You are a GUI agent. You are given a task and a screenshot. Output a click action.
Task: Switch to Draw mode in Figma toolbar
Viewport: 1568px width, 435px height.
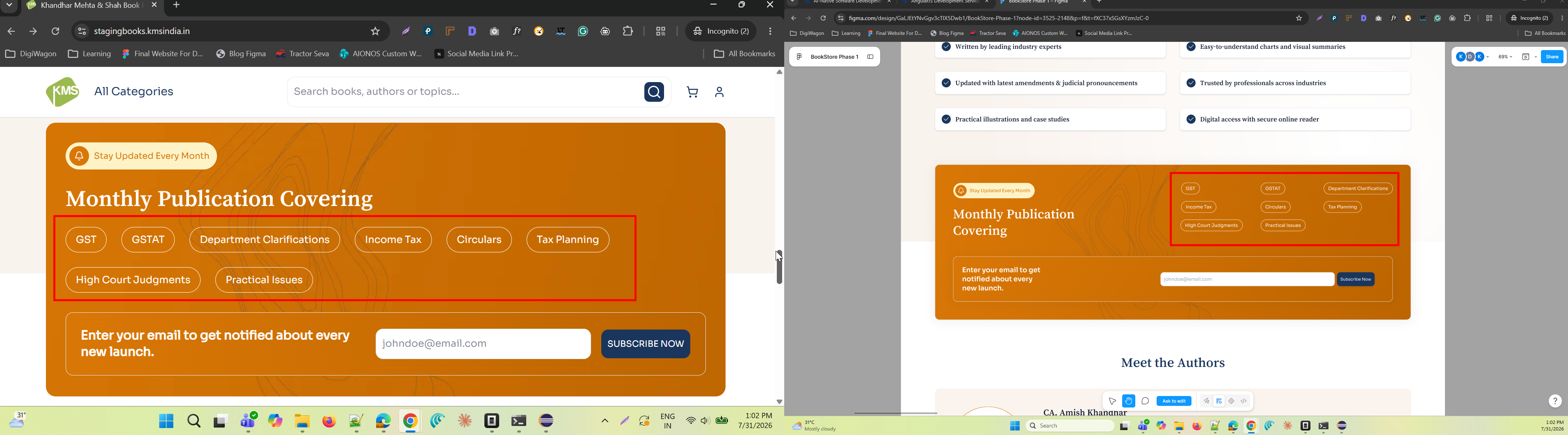[1206, 401]
